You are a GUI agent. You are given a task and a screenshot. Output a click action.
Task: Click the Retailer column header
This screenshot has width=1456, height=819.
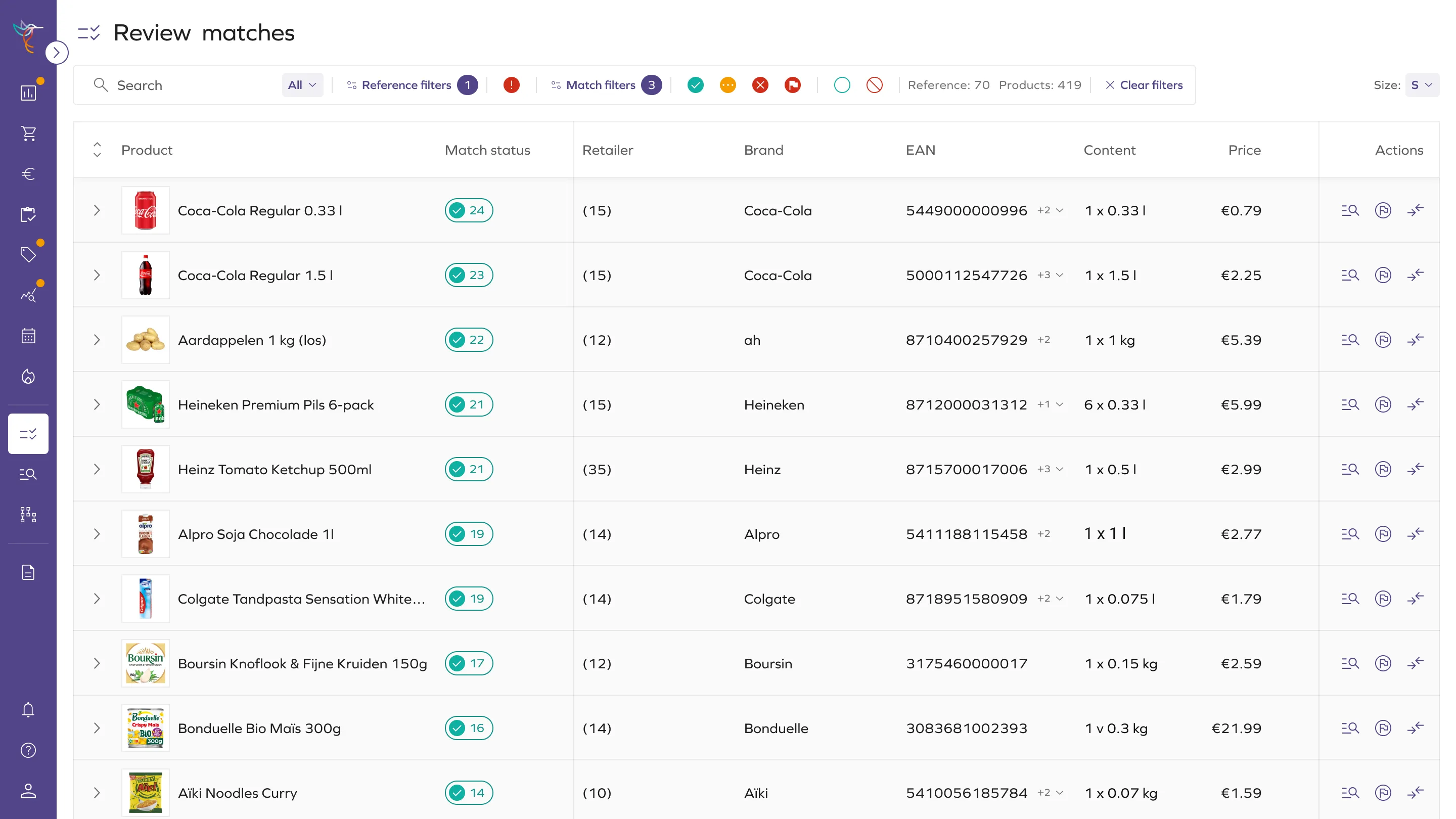point(608,150)
